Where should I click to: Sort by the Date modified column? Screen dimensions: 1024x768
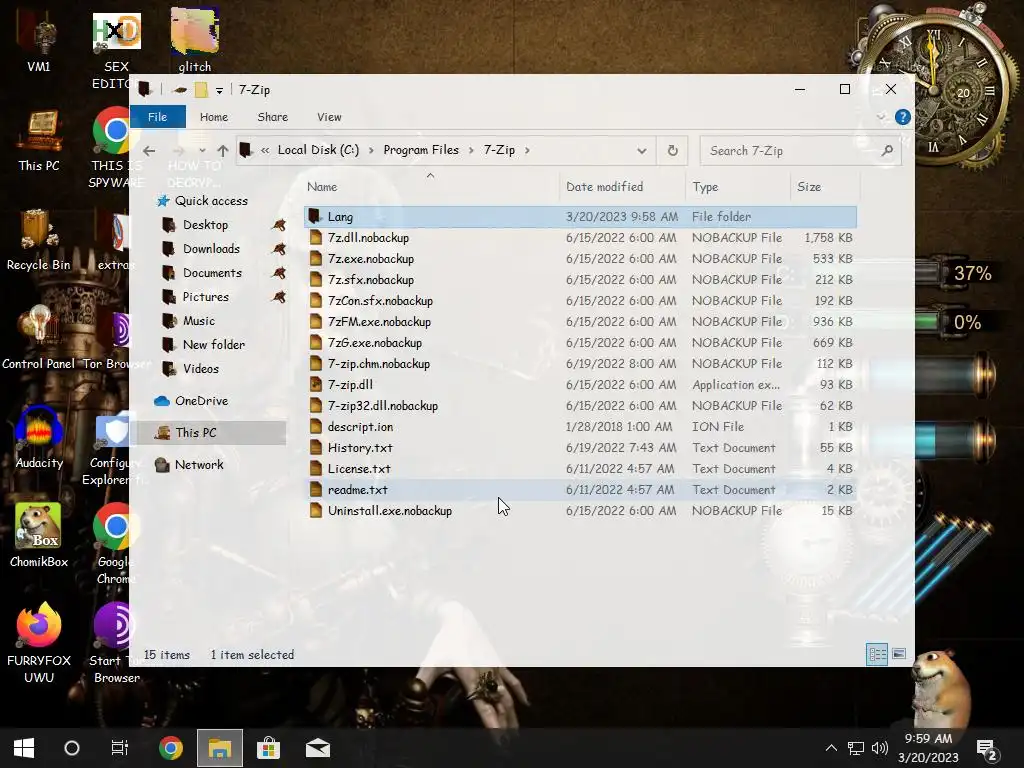click(622, 187)
